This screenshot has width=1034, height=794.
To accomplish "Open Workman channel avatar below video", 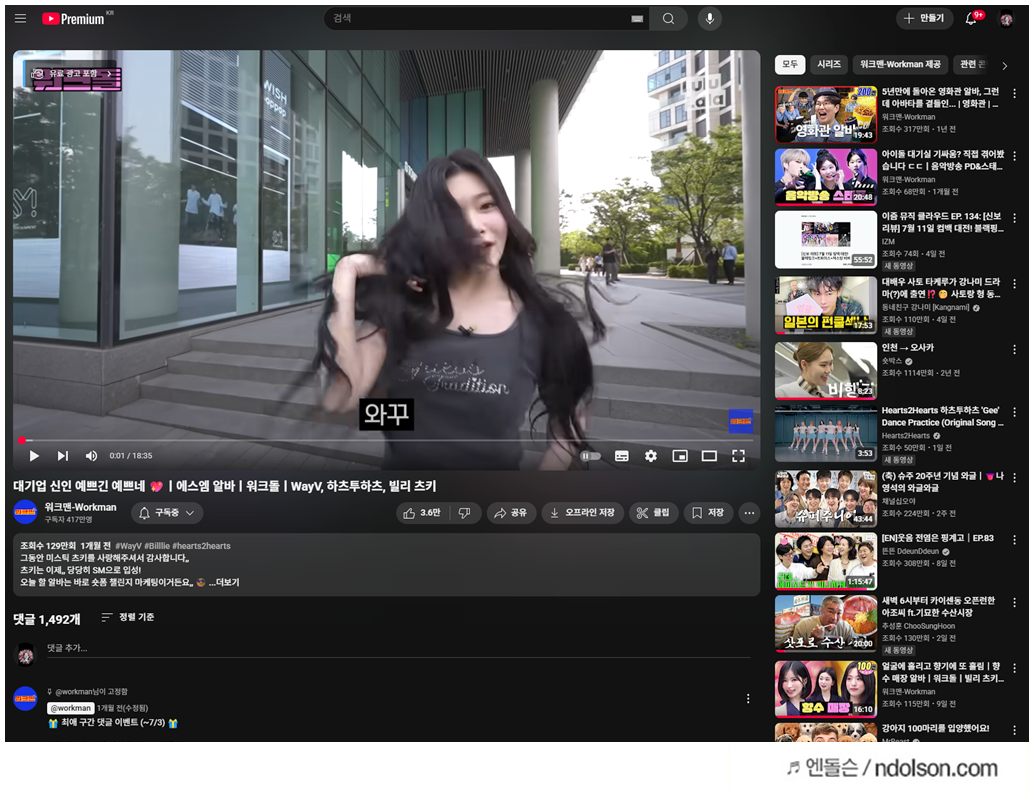I will (26, 512).
